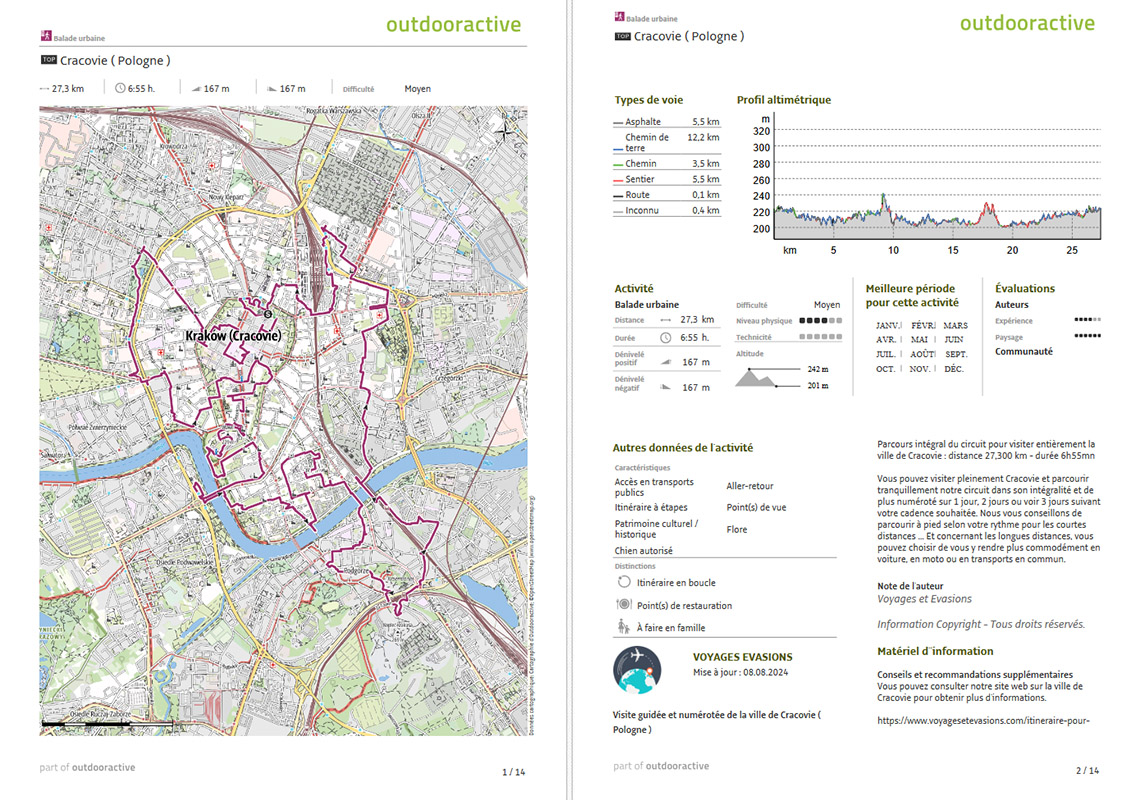Image resolution: width=1140 pixels, height=800 pixels.
Task: Click the Matériel d'information heading
Action: (x=935, y=652)
